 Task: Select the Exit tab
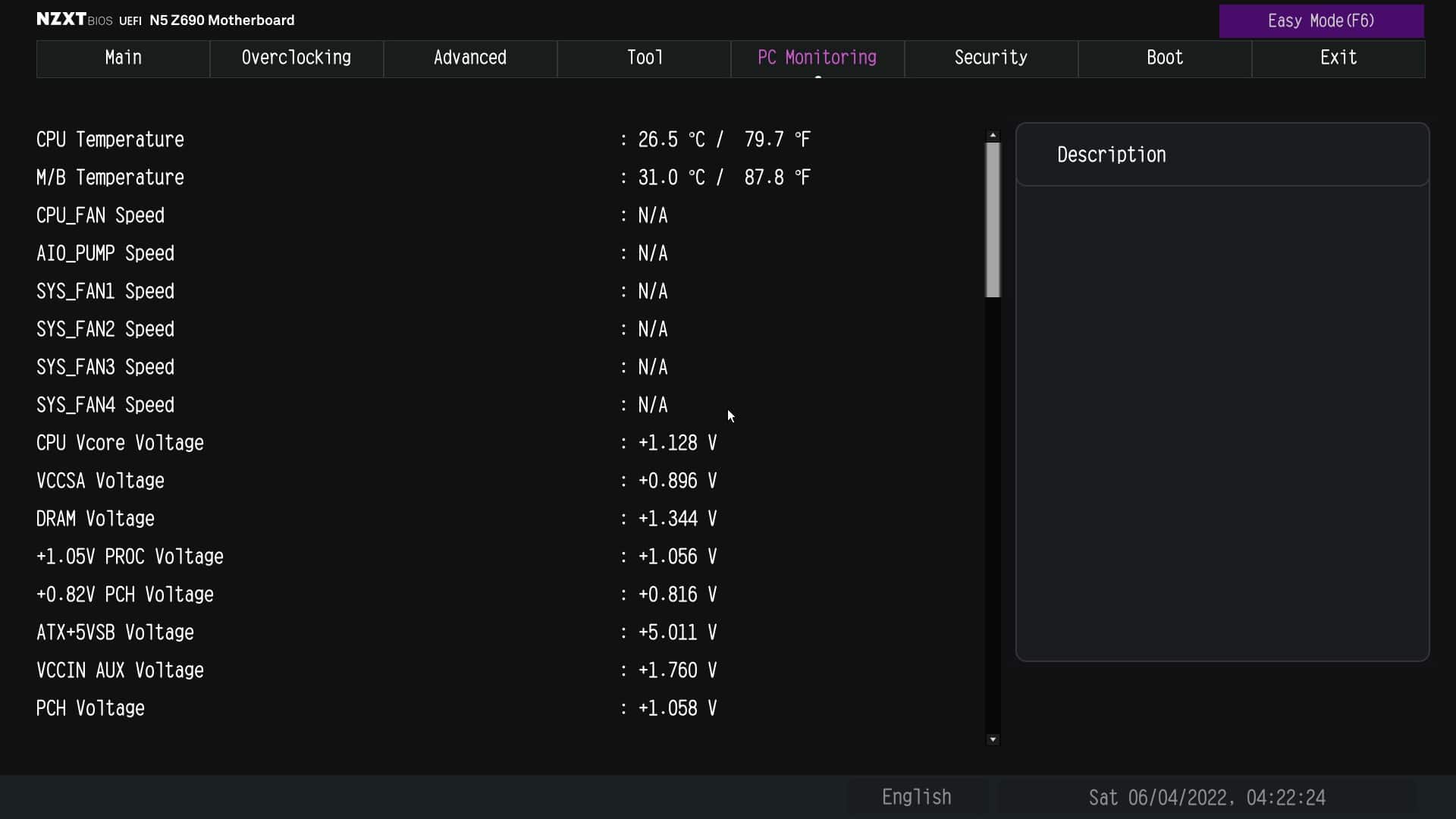click(x=1338, y=58)
